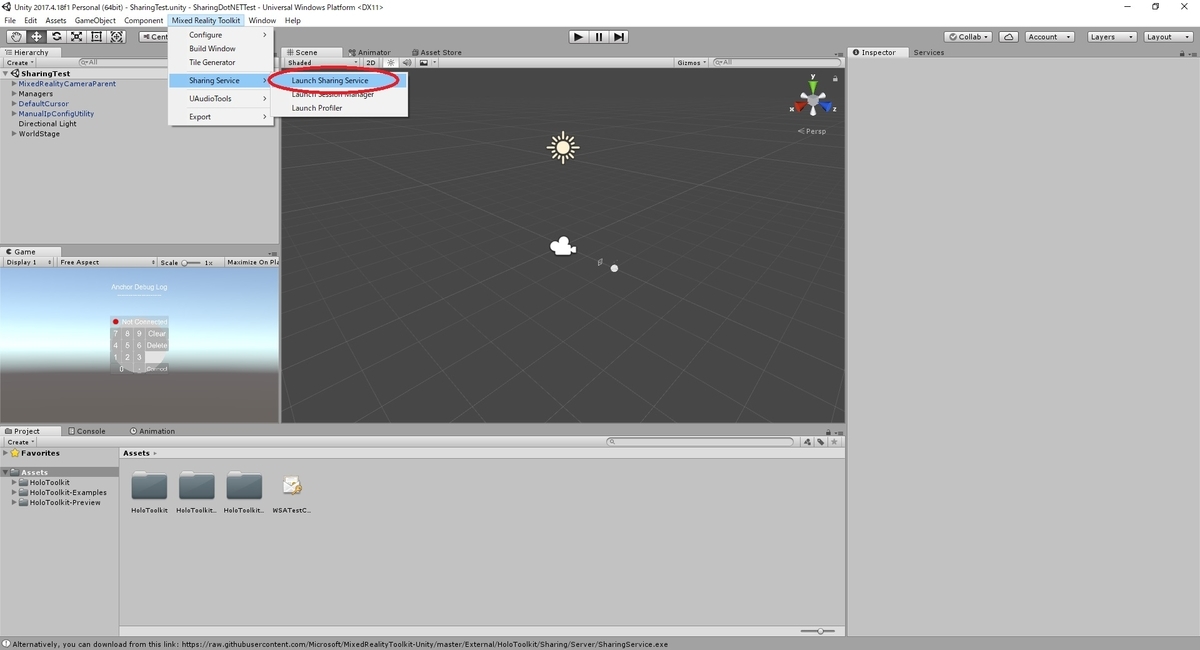Image resolution: width=1200 pixels, height=650 pixels.
Task: Switch to the Animation tab
Action: click(153, 431)
